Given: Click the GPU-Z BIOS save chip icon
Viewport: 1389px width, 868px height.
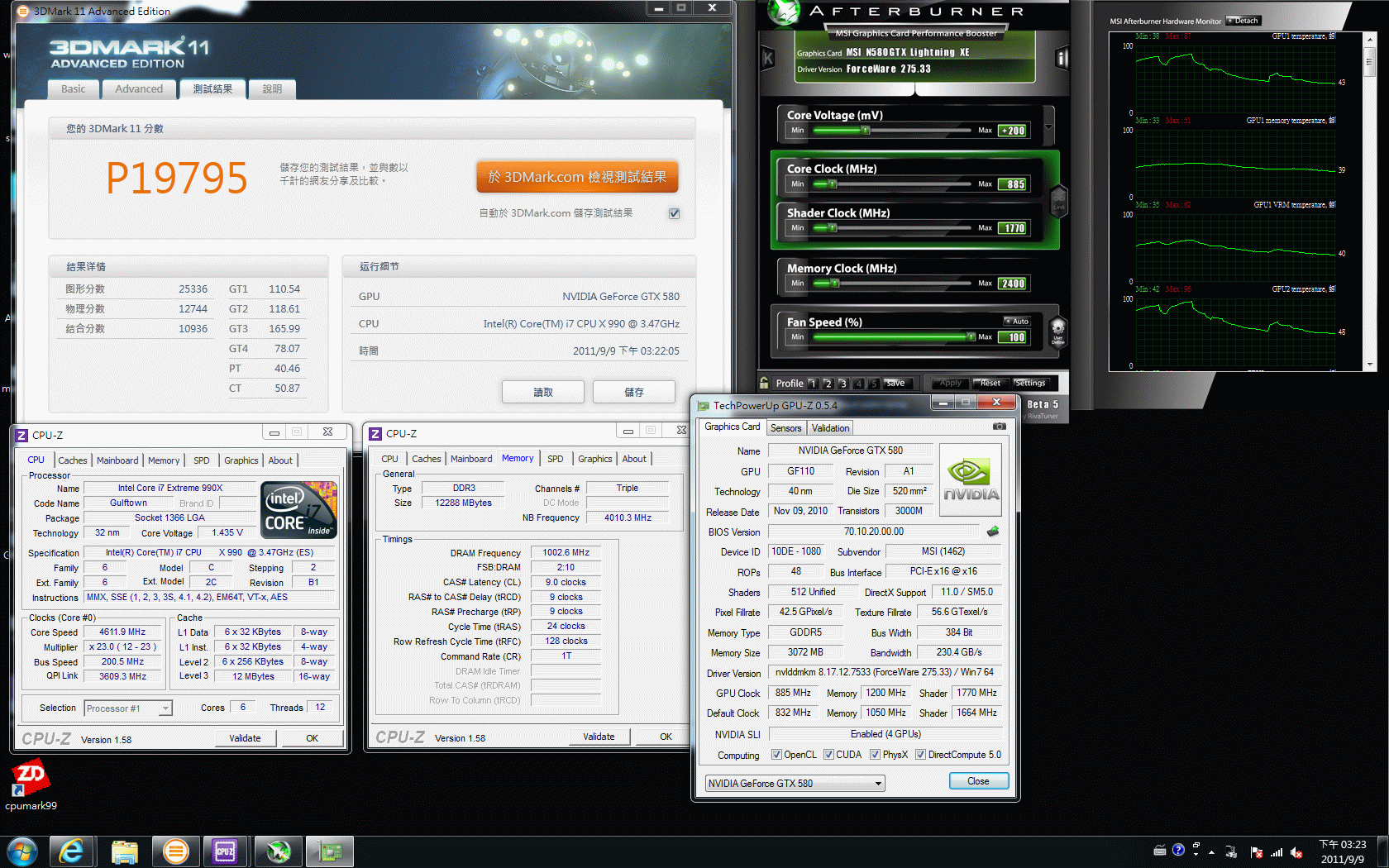Looking at the screenshot, I should coord(993,531).
